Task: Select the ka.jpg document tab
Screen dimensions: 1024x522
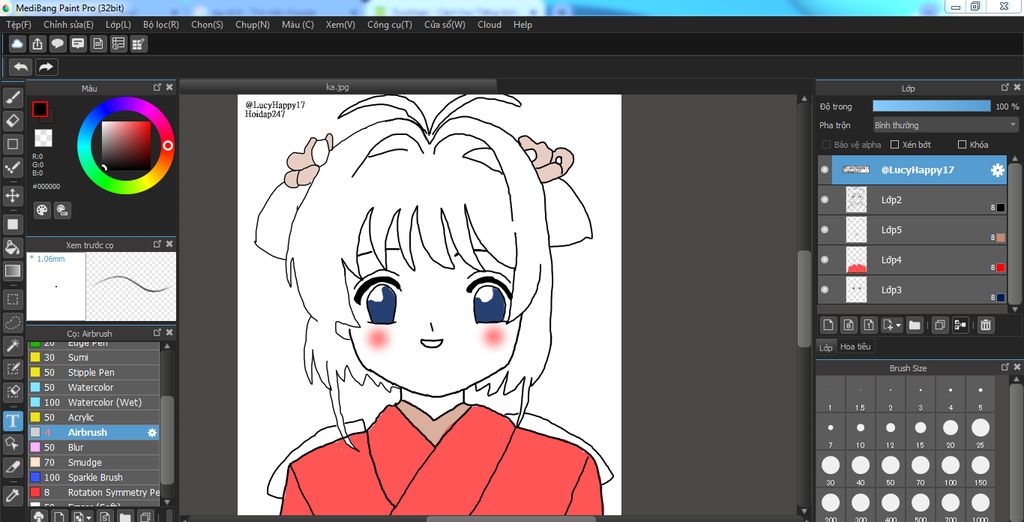Action: 338,86
